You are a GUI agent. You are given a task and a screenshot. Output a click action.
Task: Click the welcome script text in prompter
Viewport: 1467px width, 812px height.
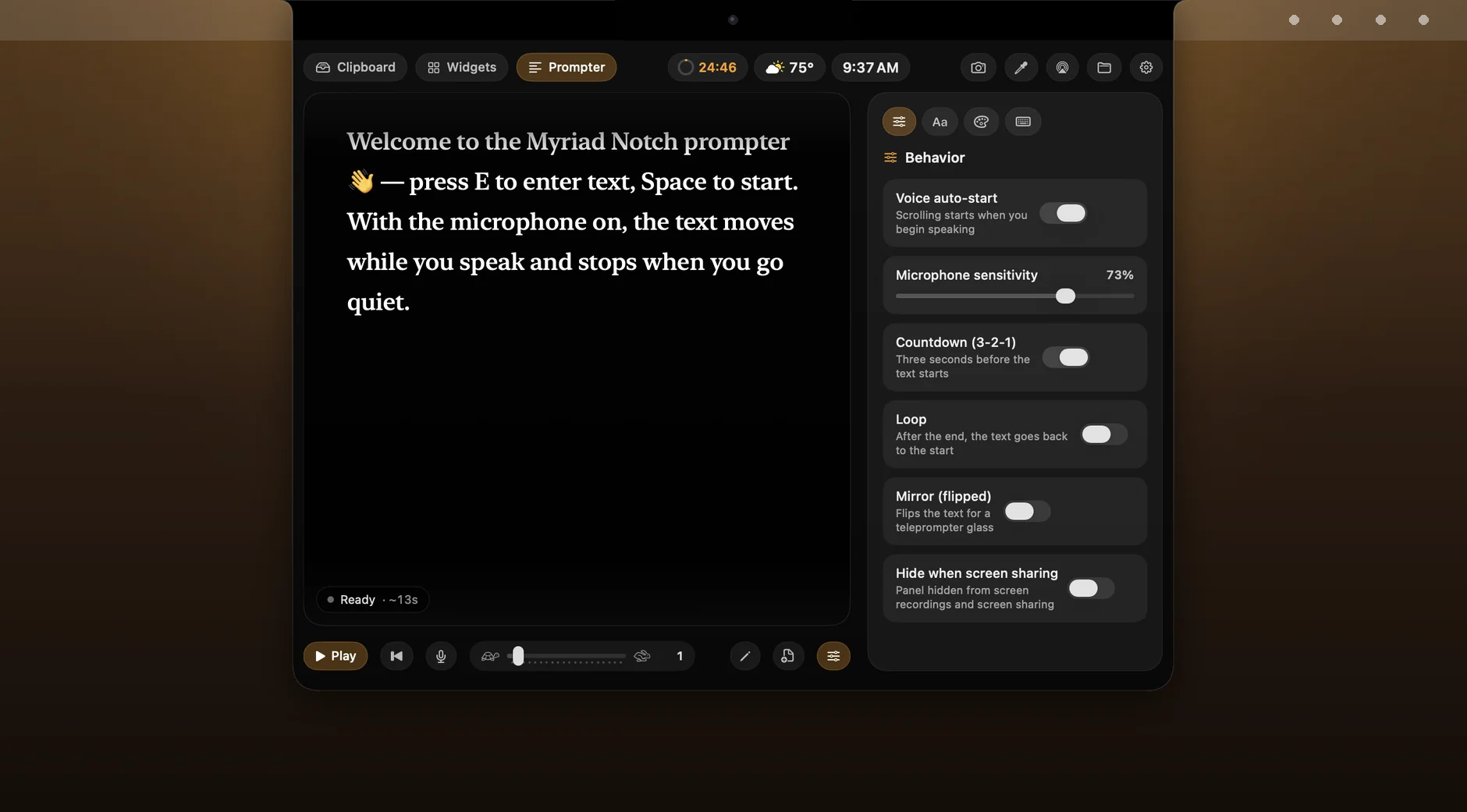(573, 222)
